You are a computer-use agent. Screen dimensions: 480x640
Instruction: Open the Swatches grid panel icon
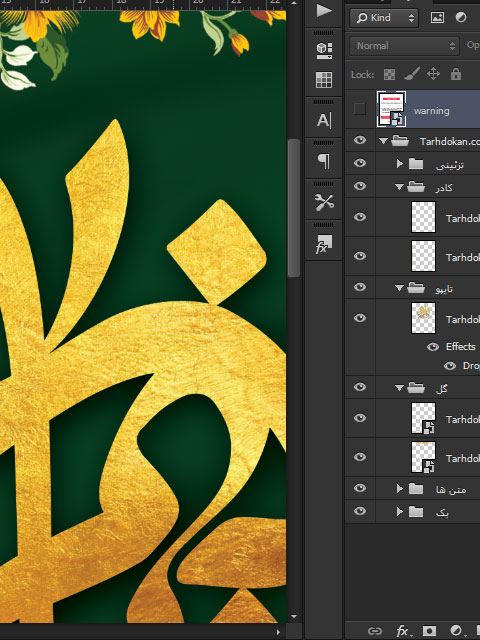pyautogui.click(x=324, y=80)
